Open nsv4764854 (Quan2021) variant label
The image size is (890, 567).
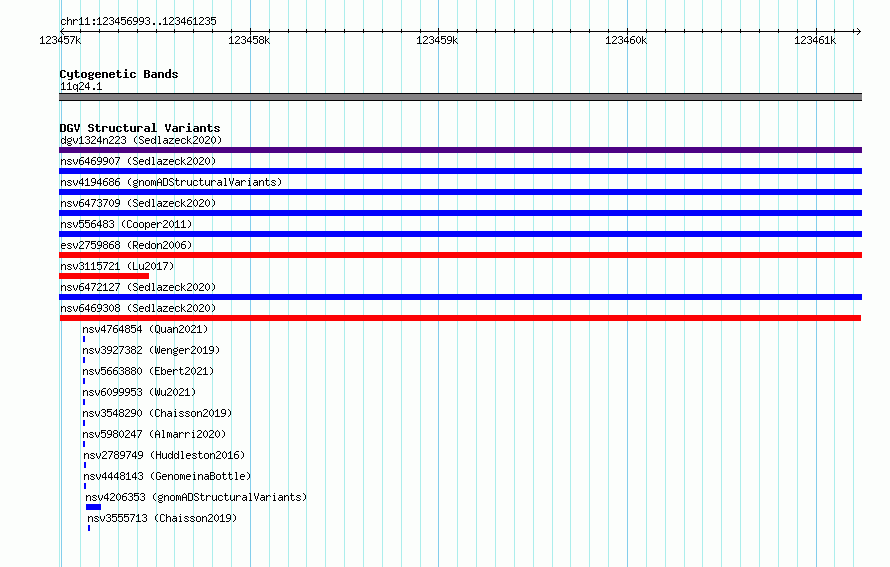point(145,329)
